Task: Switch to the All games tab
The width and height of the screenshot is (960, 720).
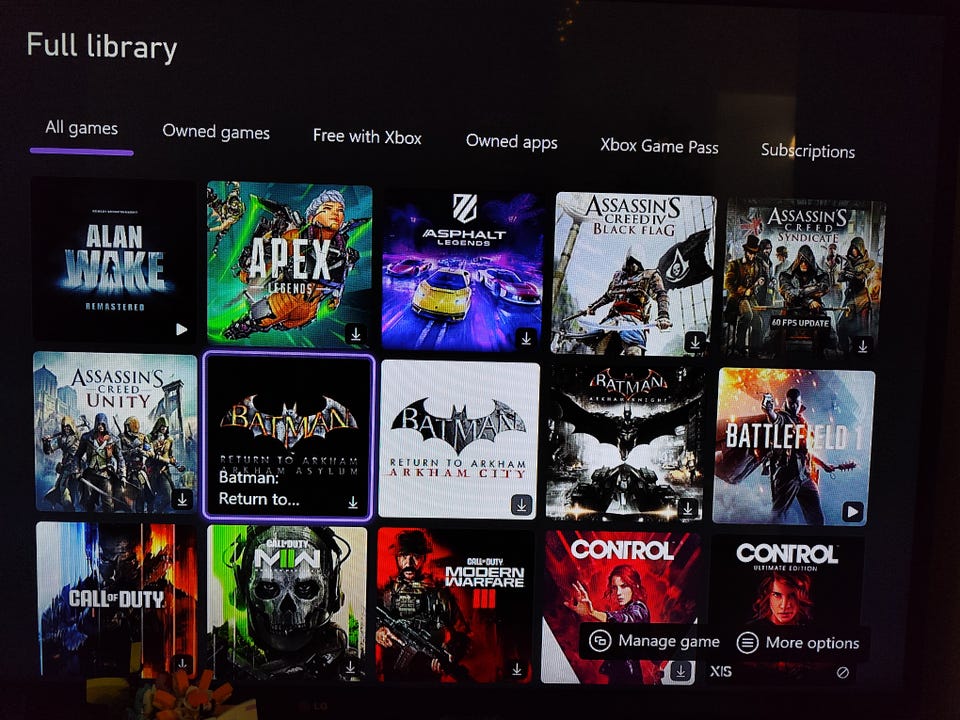Action: [x=81, y=128]
